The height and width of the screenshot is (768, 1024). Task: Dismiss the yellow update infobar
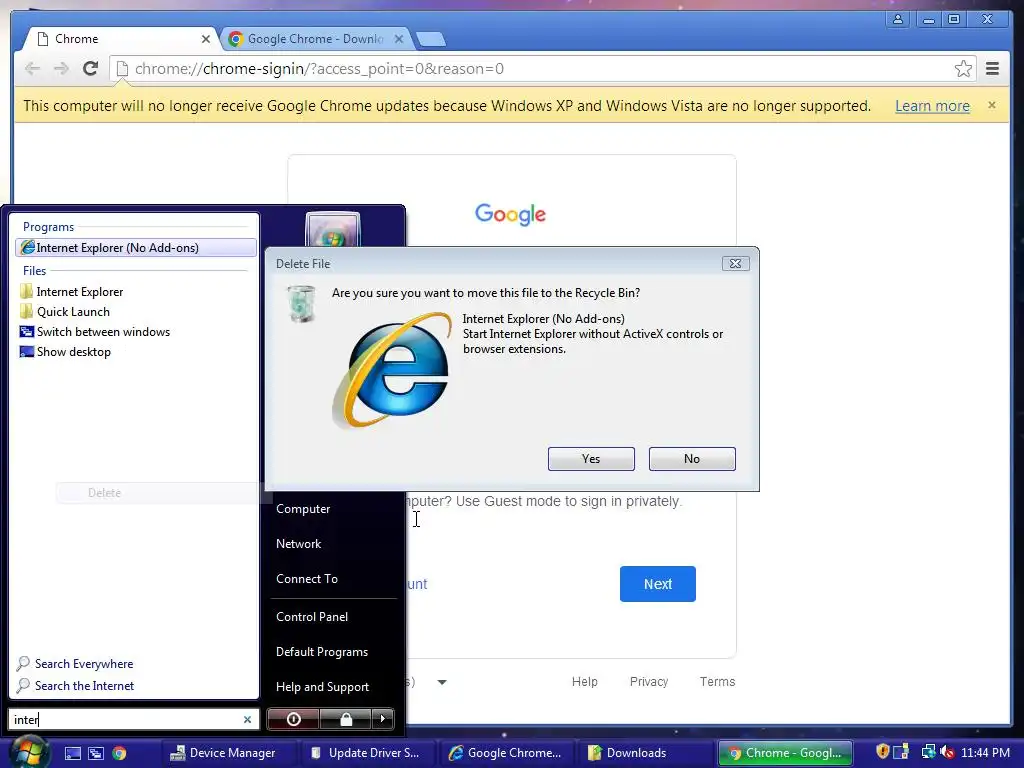tap(991, 105)
